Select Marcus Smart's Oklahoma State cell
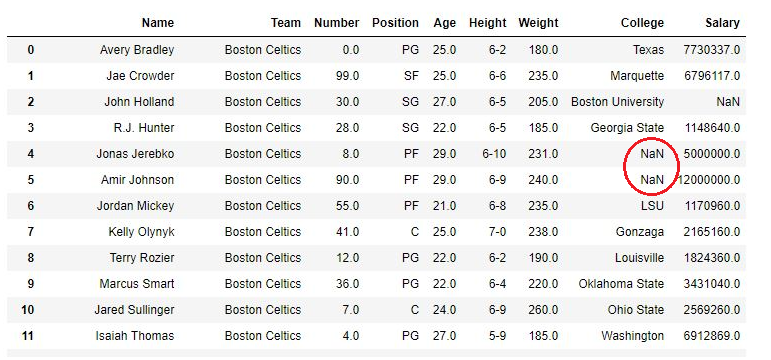Screen dimensions: 771x360 621,284
